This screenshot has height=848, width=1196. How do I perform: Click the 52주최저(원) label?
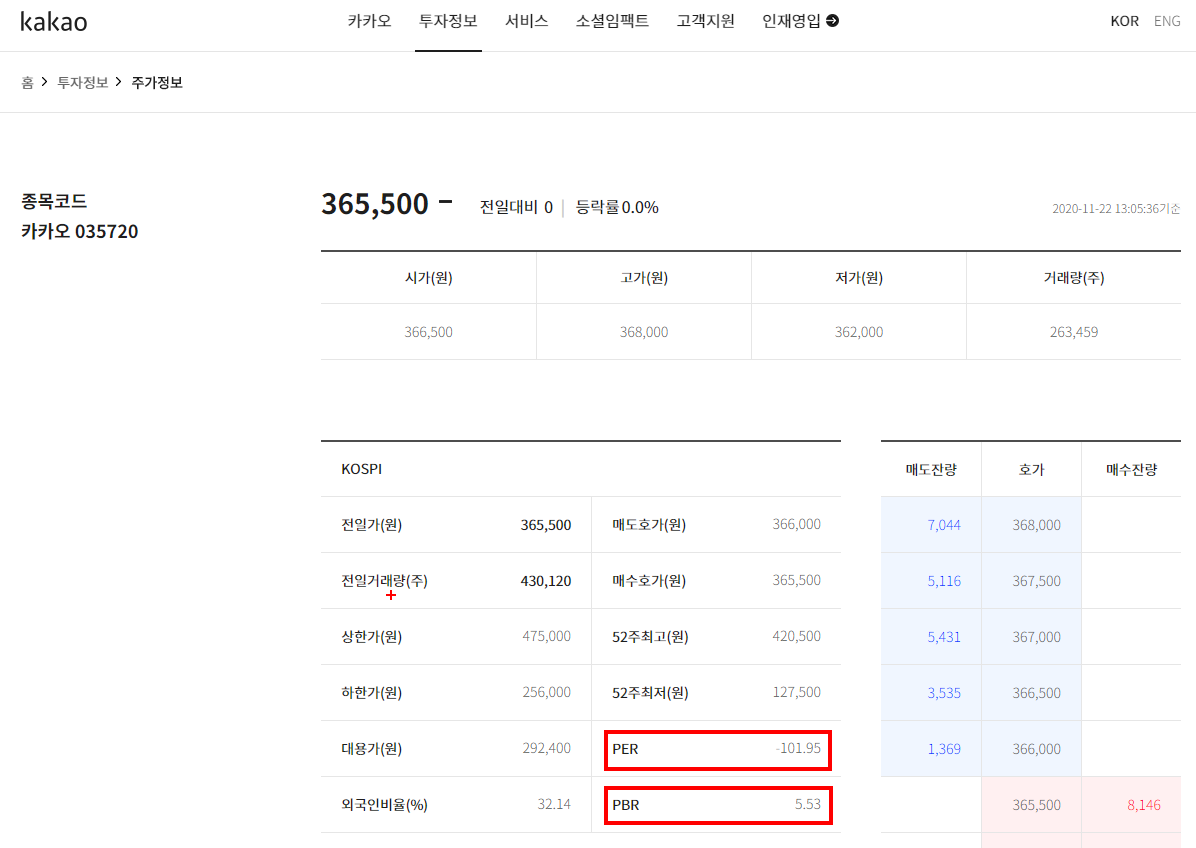(x=650, y=692)
